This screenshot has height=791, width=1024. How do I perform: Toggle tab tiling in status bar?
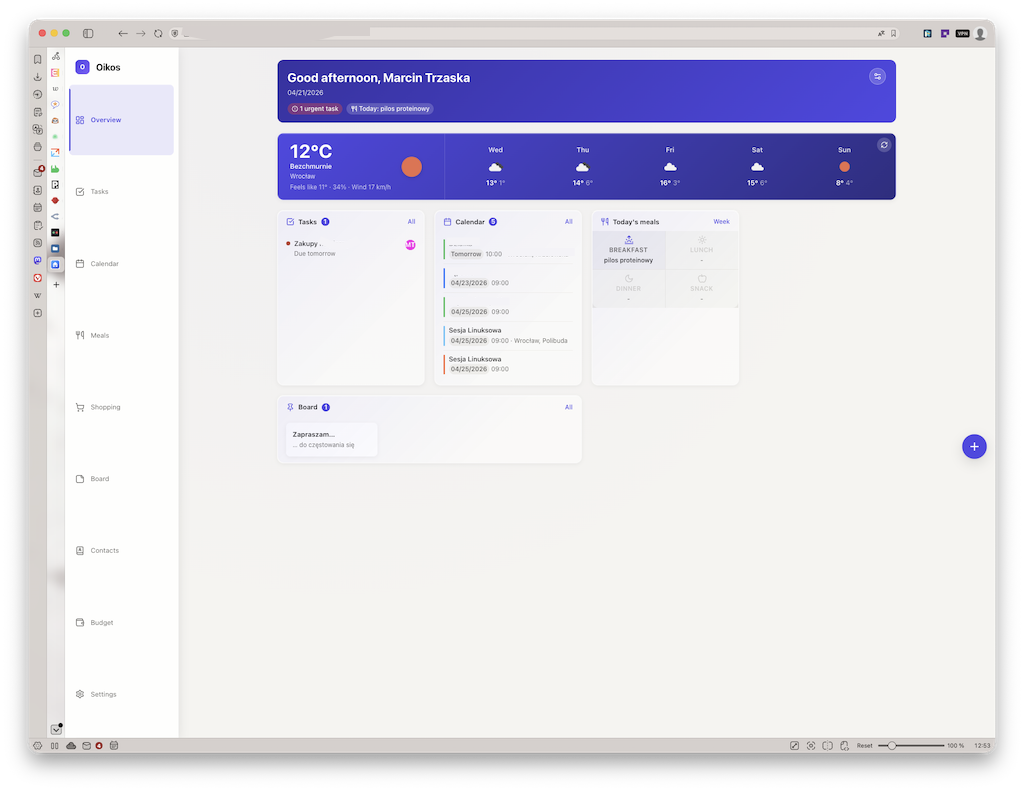(x=827, y=745)
